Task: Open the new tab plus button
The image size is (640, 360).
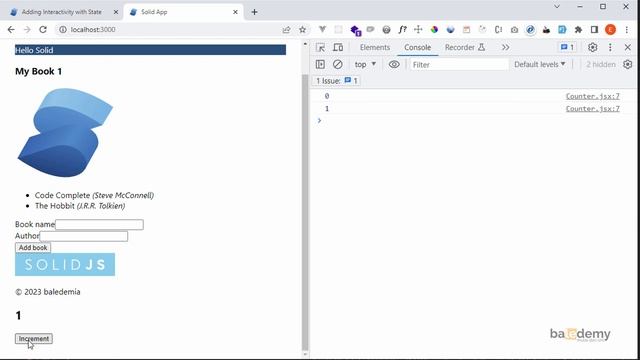Action: tap(254, 12)
